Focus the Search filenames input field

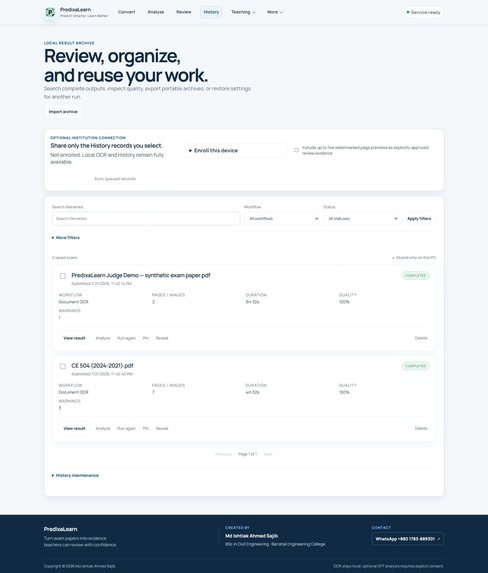coord(146,219)
